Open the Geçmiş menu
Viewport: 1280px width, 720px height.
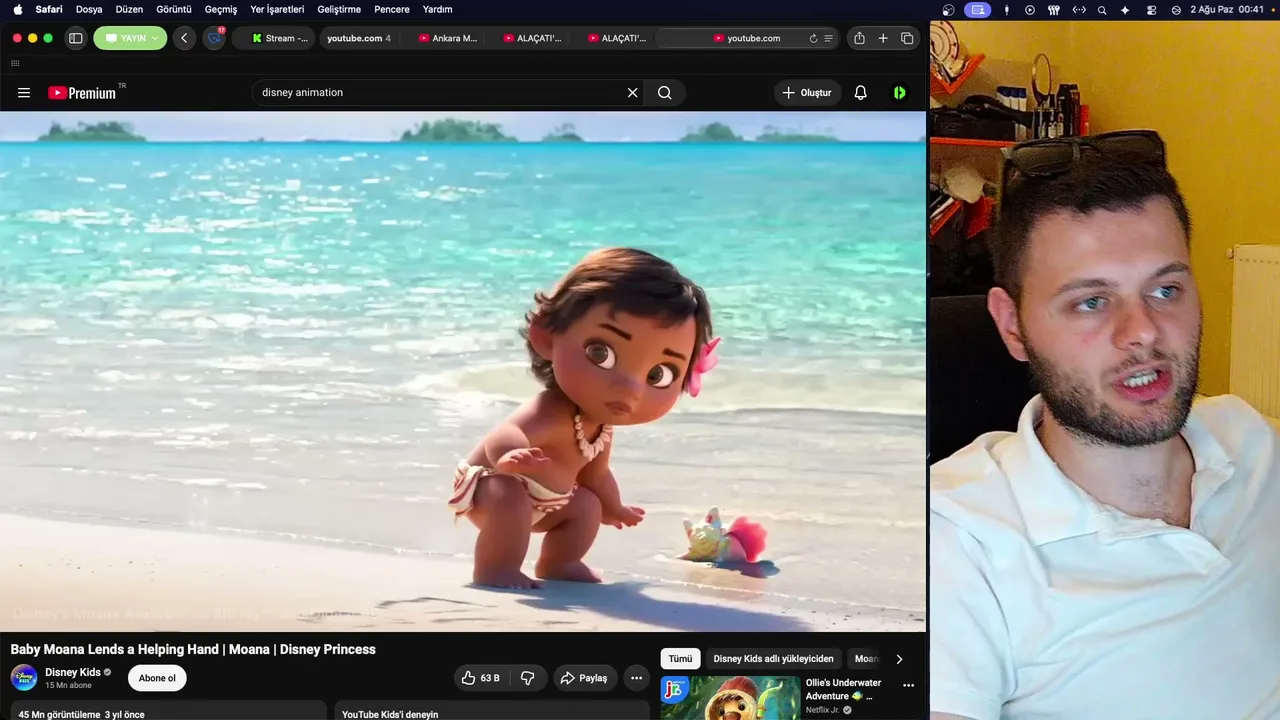tap(221, 9)
